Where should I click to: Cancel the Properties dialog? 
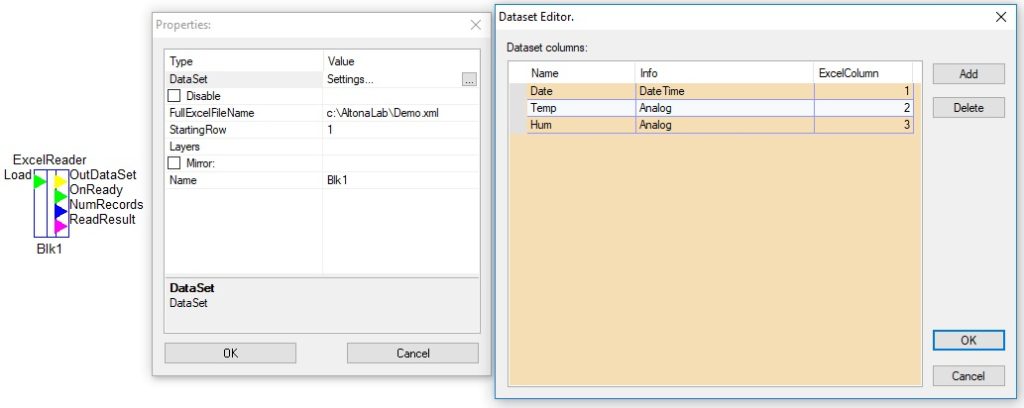pos(413,353)
